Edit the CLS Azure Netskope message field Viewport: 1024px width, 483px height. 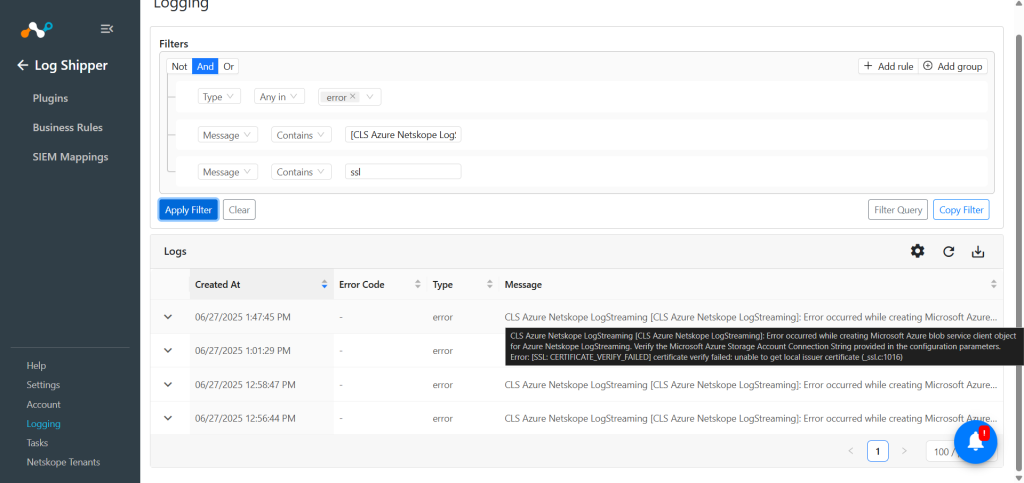[x=404, y=135]
